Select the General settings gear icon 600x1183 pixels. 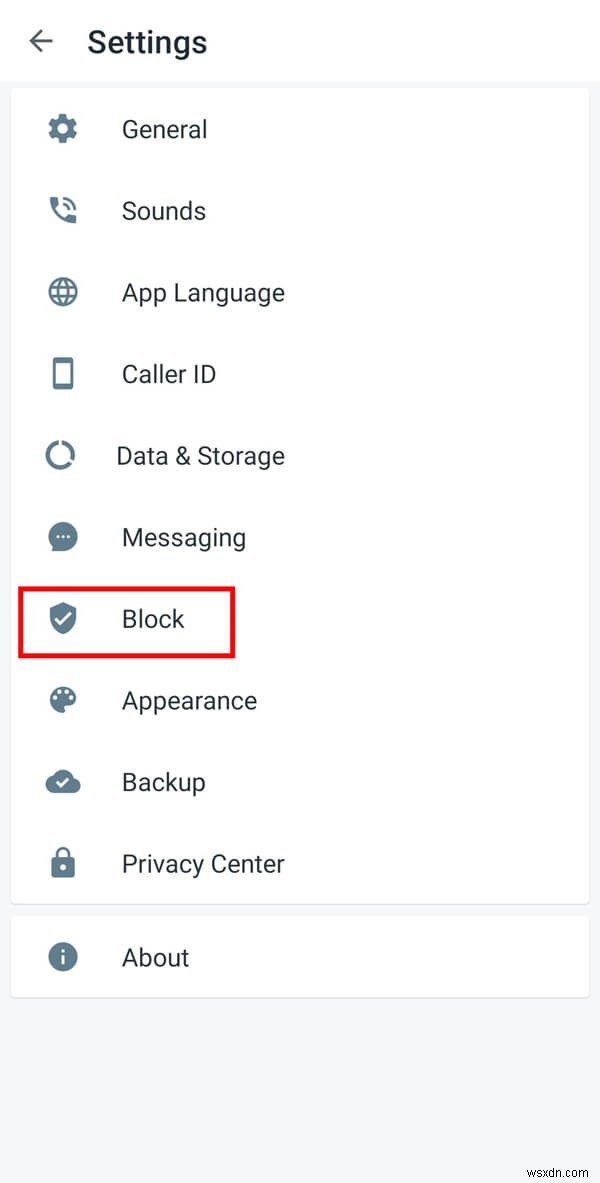click(x=62, y=128)
